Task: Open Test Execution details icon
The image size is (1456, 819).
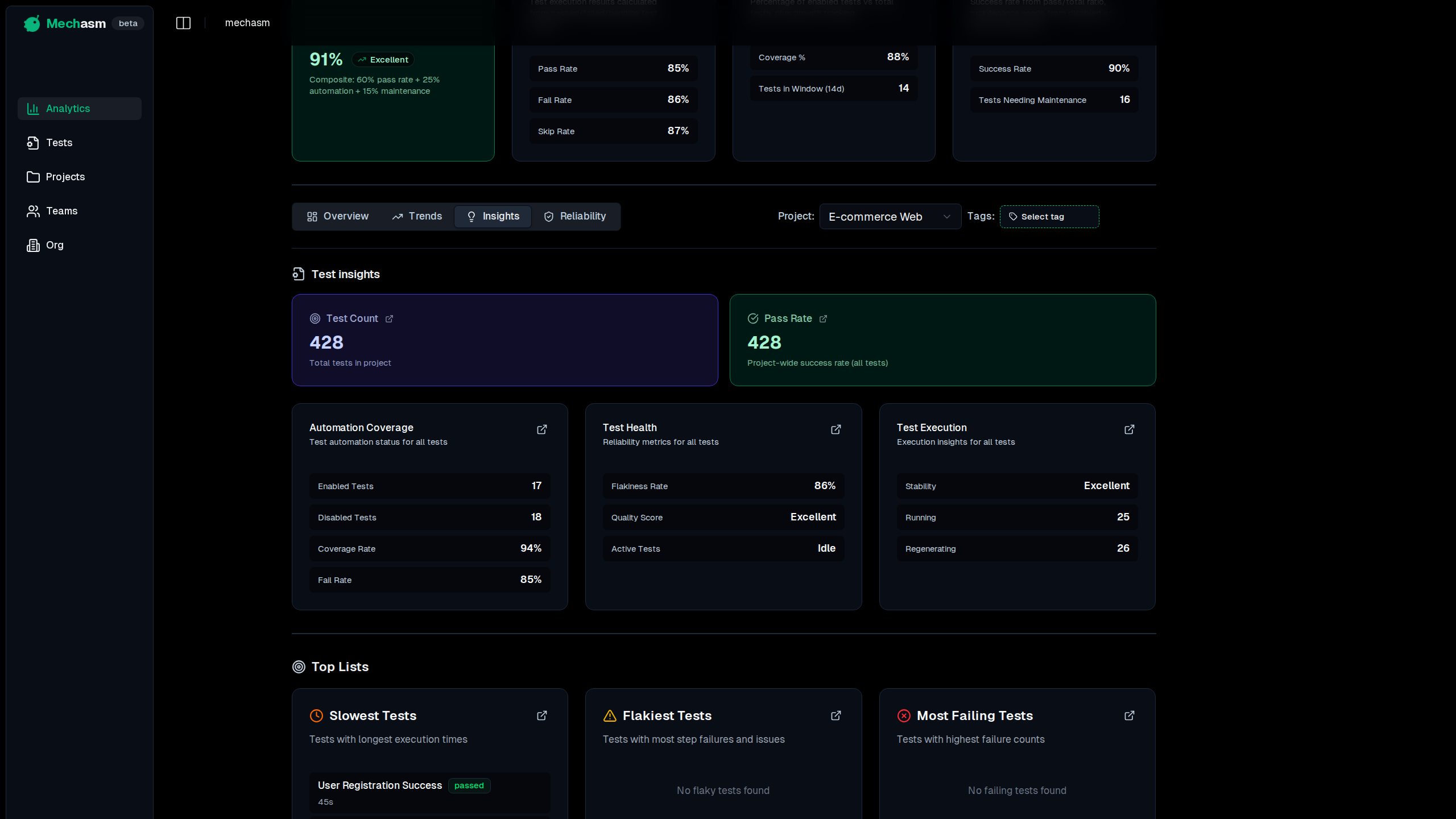Action: tap(1129, 429)
